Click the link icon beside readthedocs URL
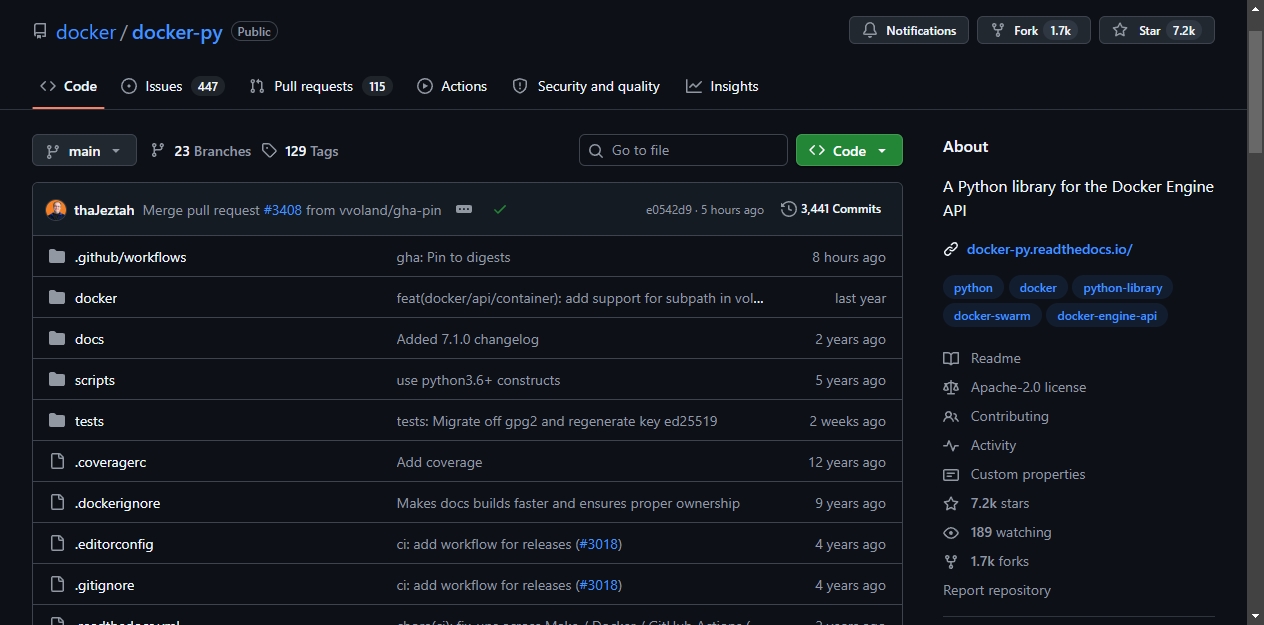The width and height of the screenshot is (1264, 625). [x=951, y=249]
